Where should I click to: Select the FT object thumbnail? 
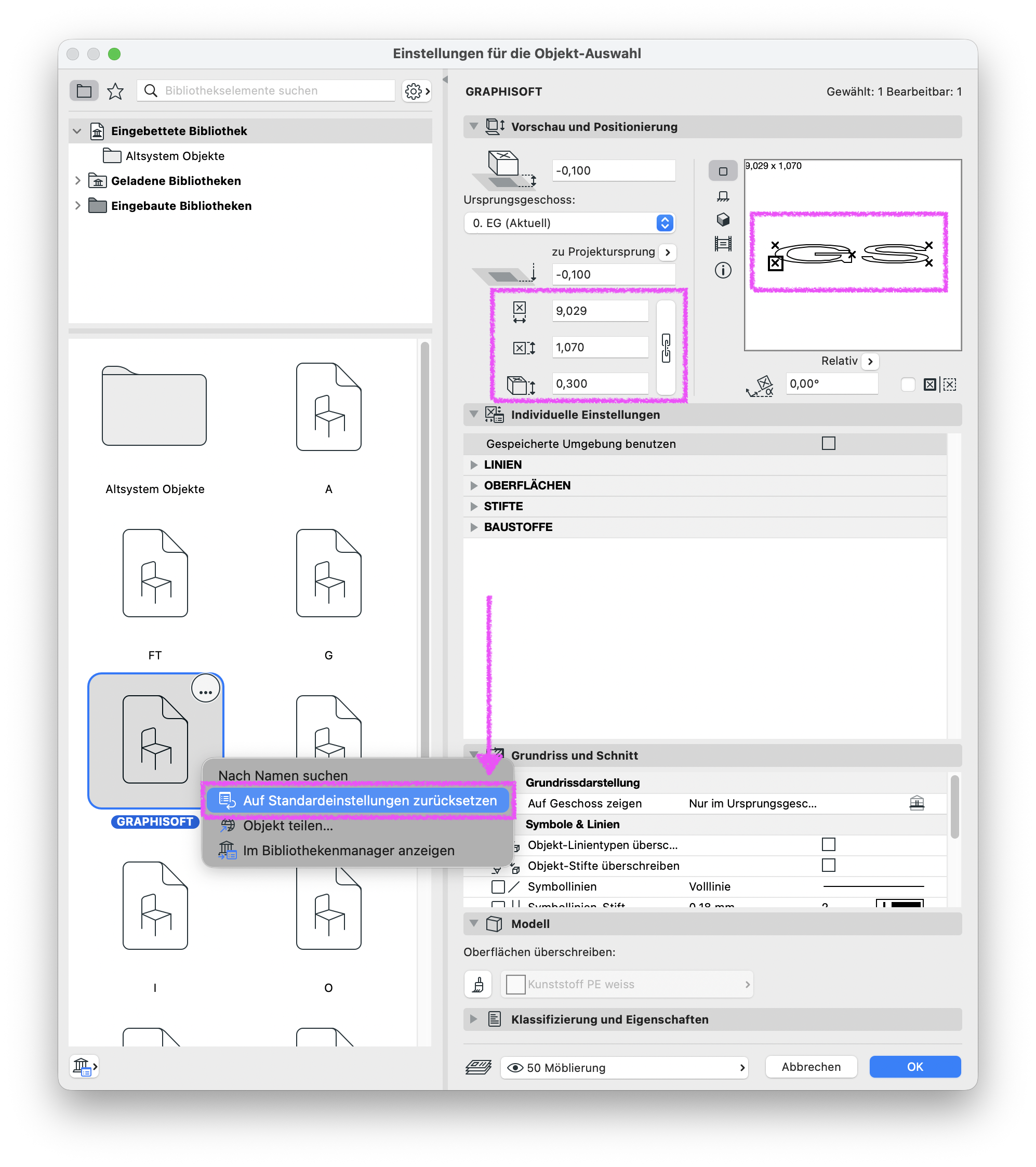(155, 573)
